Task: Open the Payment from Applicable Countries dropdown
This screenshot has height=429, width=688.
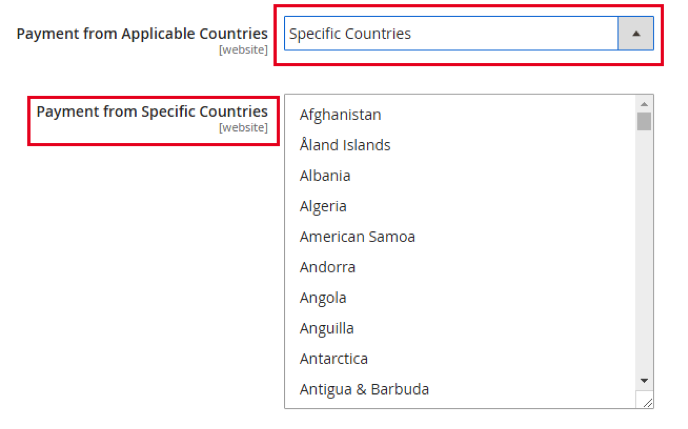Action: (x=450, y=34)
